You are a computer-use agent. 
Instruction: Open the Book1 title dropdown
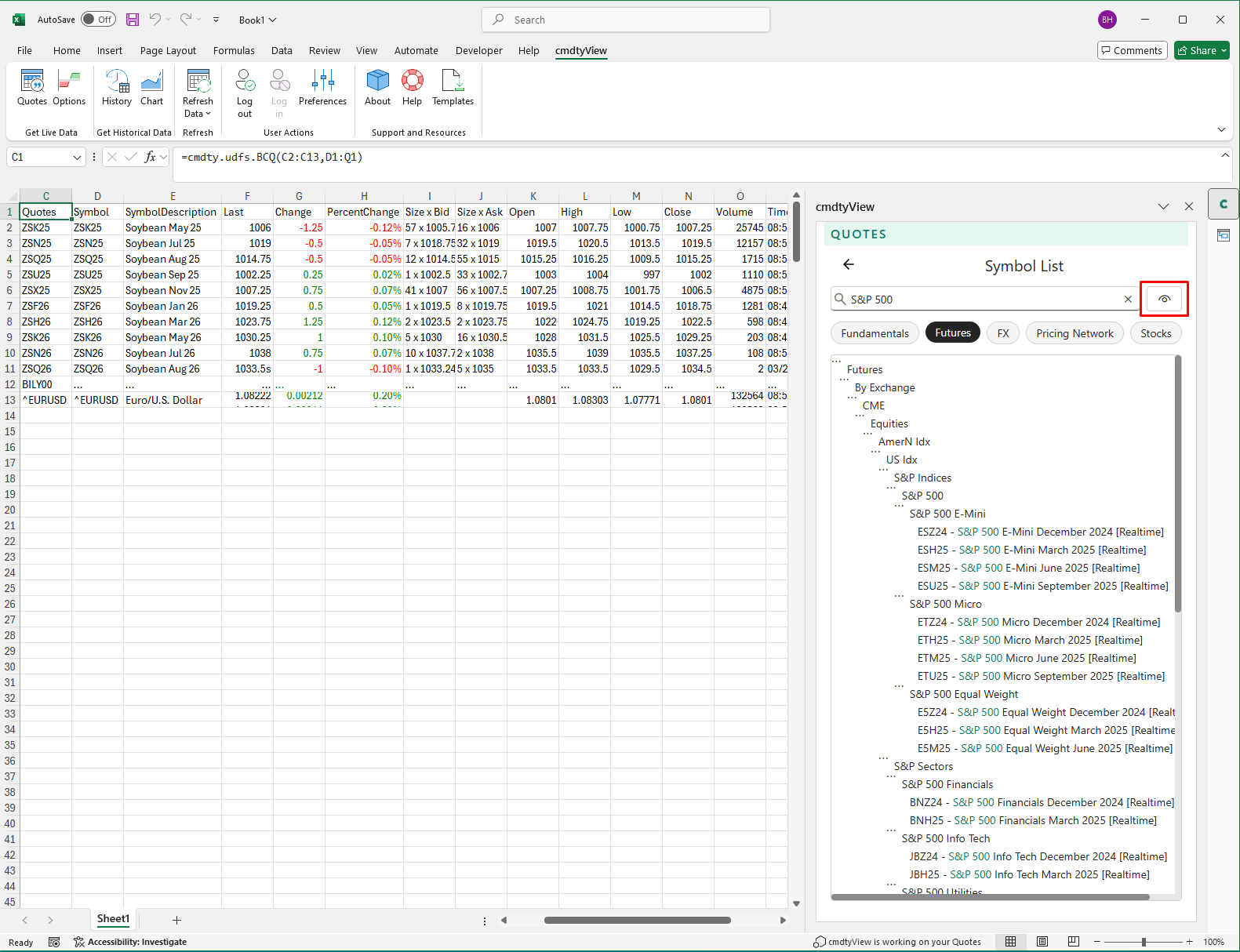pyautogui.click(x=258, y=20)
